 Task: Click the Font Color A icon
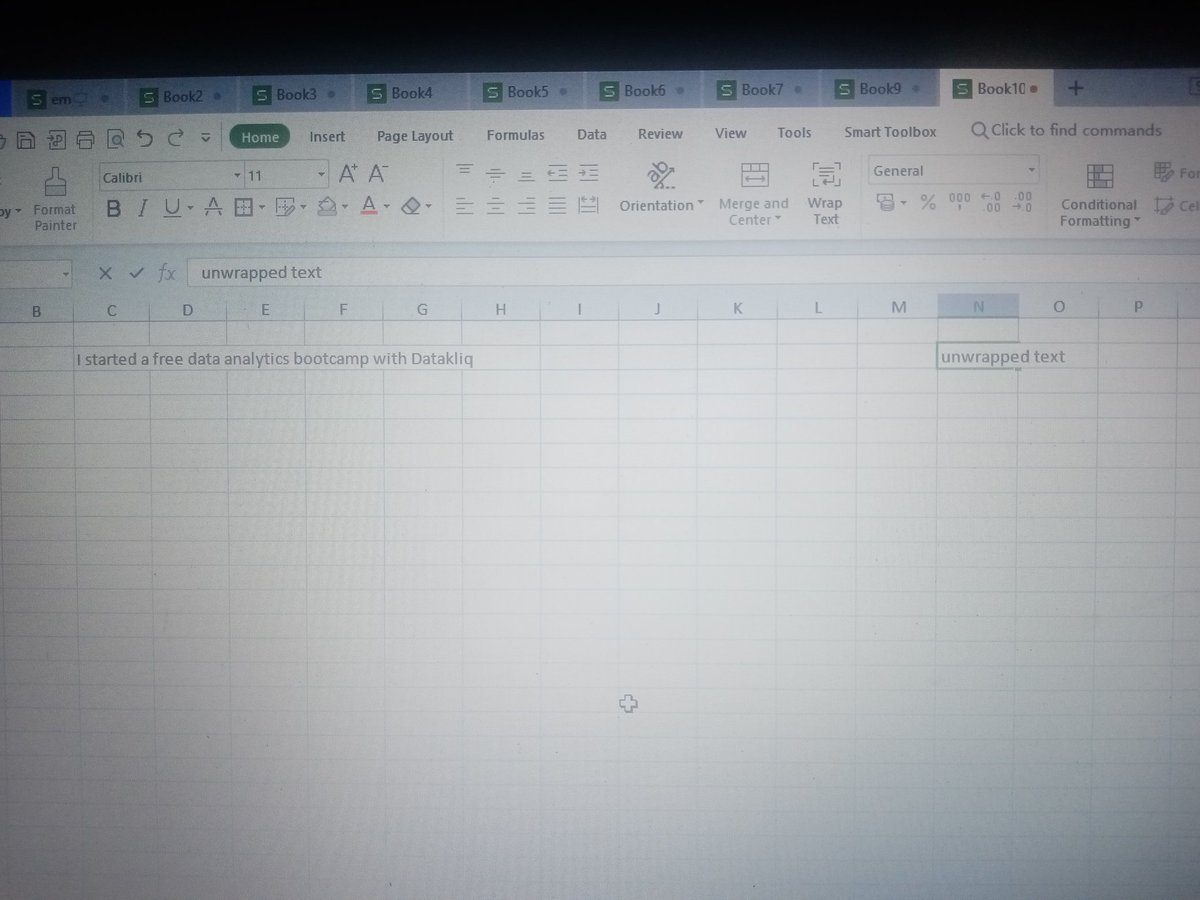pyautogui.click(x=369, y=206)
